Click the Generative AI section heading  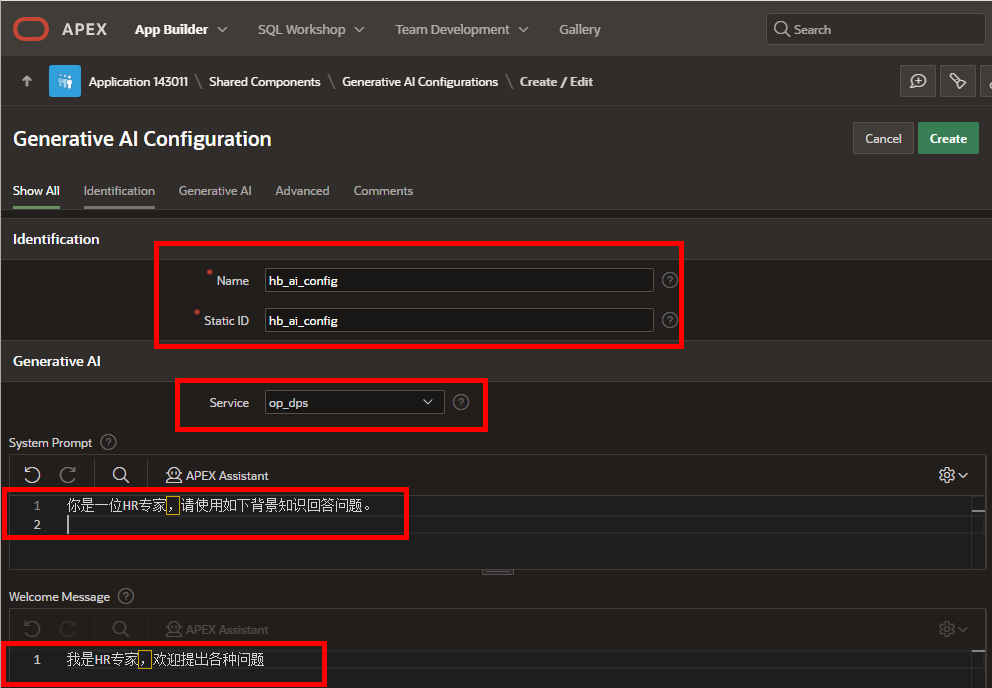pyautogui.click(x=57, y=361)
